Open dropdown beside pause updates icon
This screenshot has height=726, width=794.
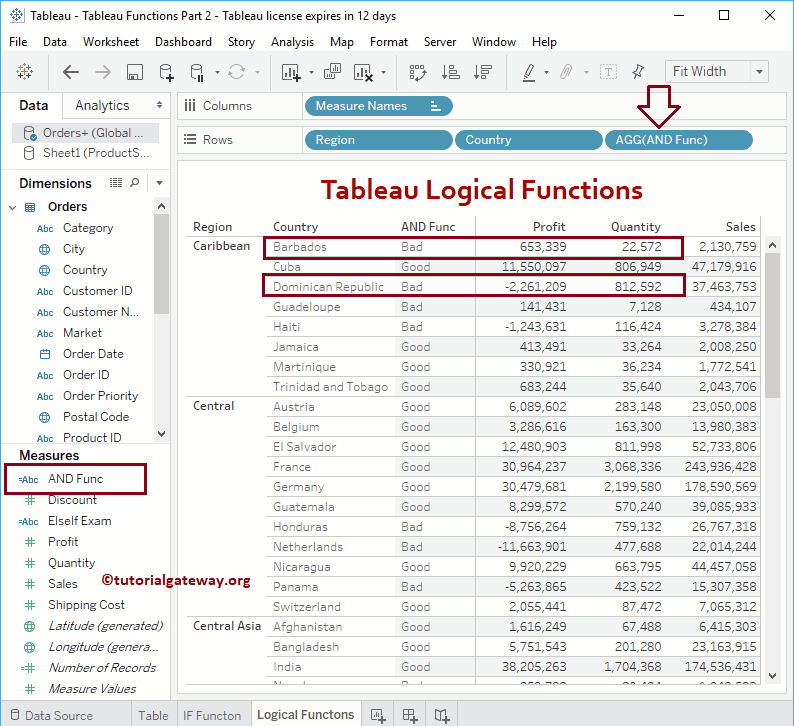point(217,72)
